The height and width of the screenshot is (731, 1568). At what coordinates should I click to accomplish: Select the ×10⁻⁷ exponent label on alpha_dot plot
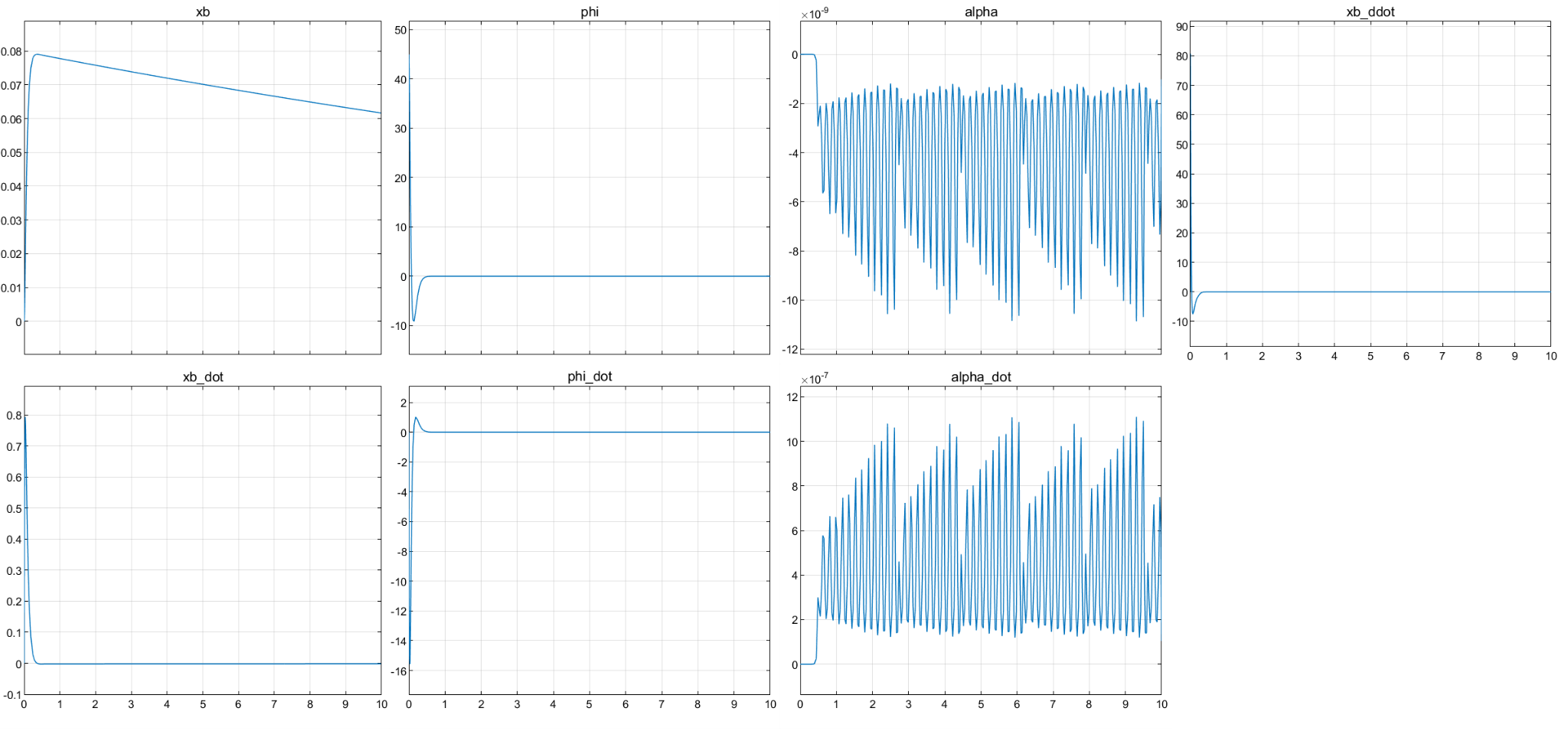(815, 379)
